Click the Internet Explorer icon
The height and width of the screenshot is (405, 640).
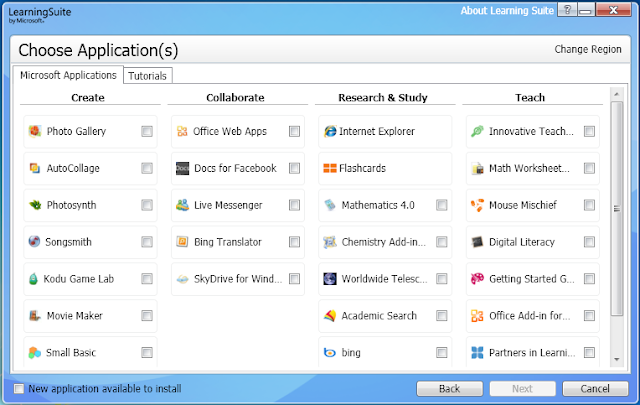[x=329, y=131]
